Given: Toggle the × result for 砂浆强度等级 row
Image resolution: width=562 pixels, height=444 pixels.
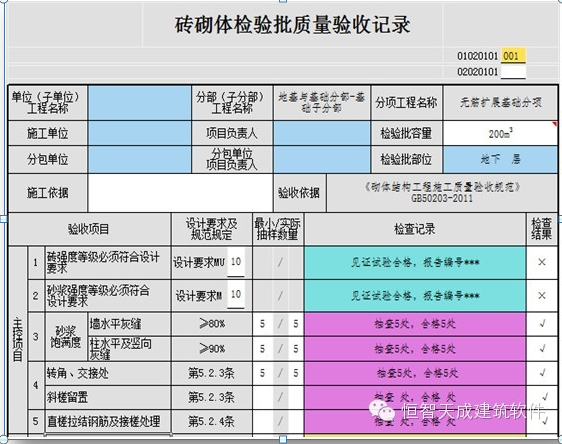Looking at the screenshot, I should point(542,296).
